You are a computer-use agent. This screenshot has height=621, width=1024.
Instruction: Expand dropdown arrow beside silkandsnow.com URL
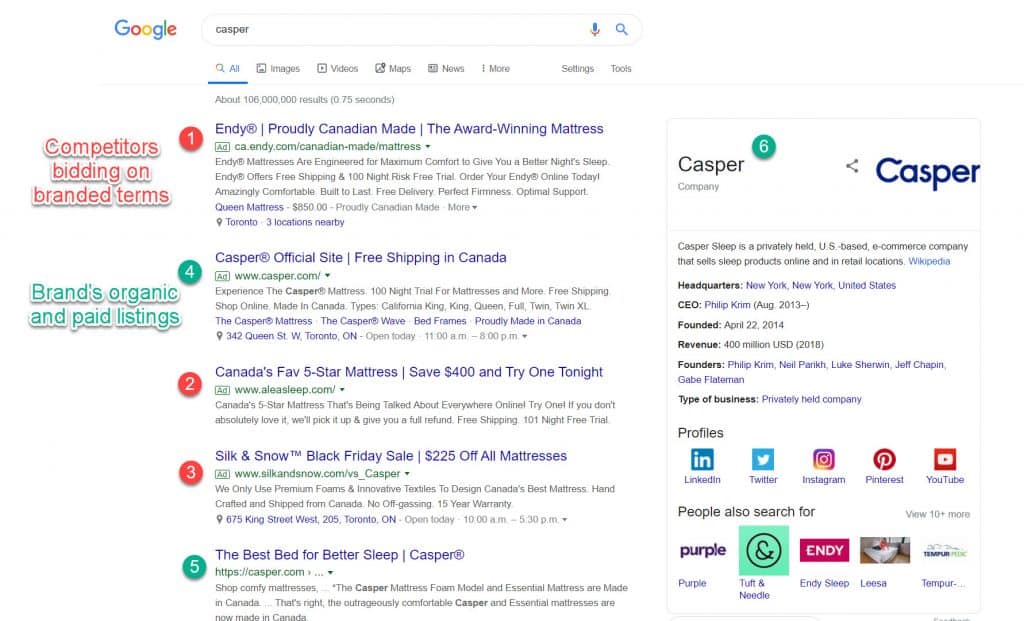[407, 473]
